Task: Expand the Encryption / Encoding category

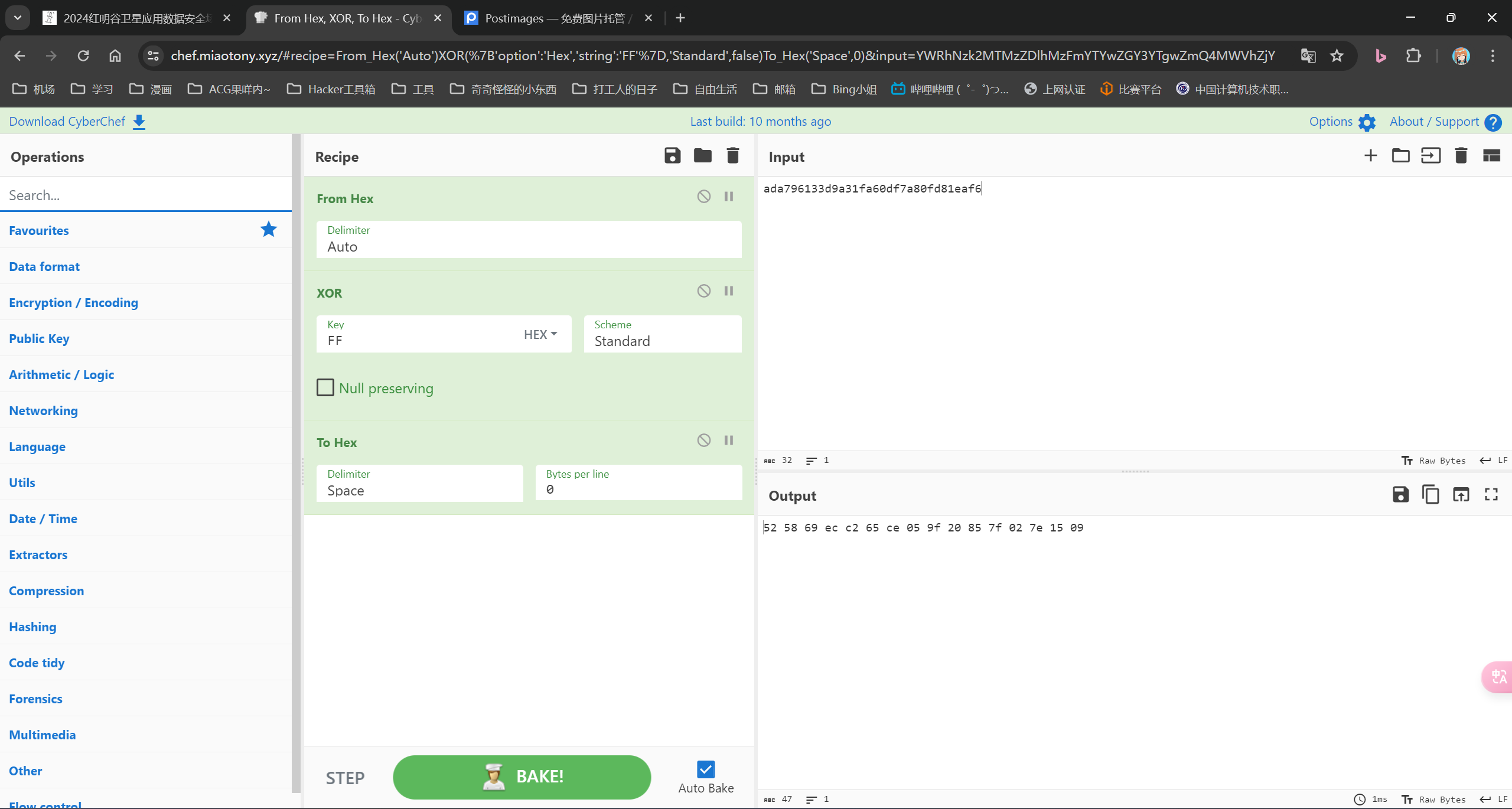Action: click(x=73, y=302)
